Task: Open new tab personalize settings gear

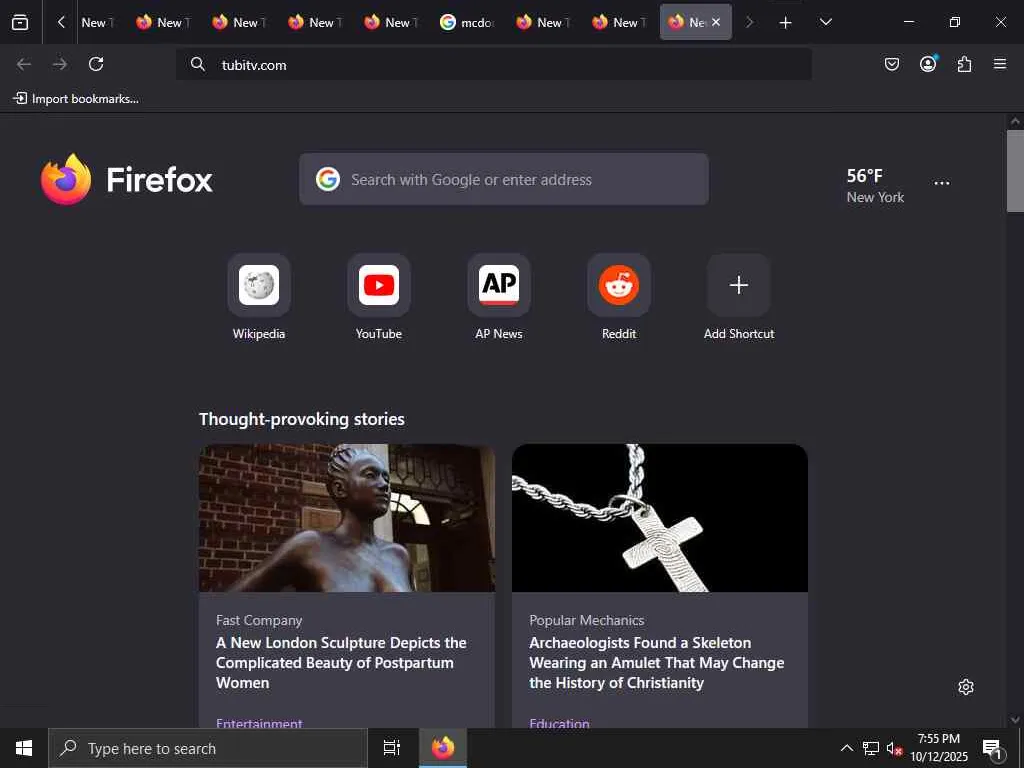Action: click(x=966, y=687)
